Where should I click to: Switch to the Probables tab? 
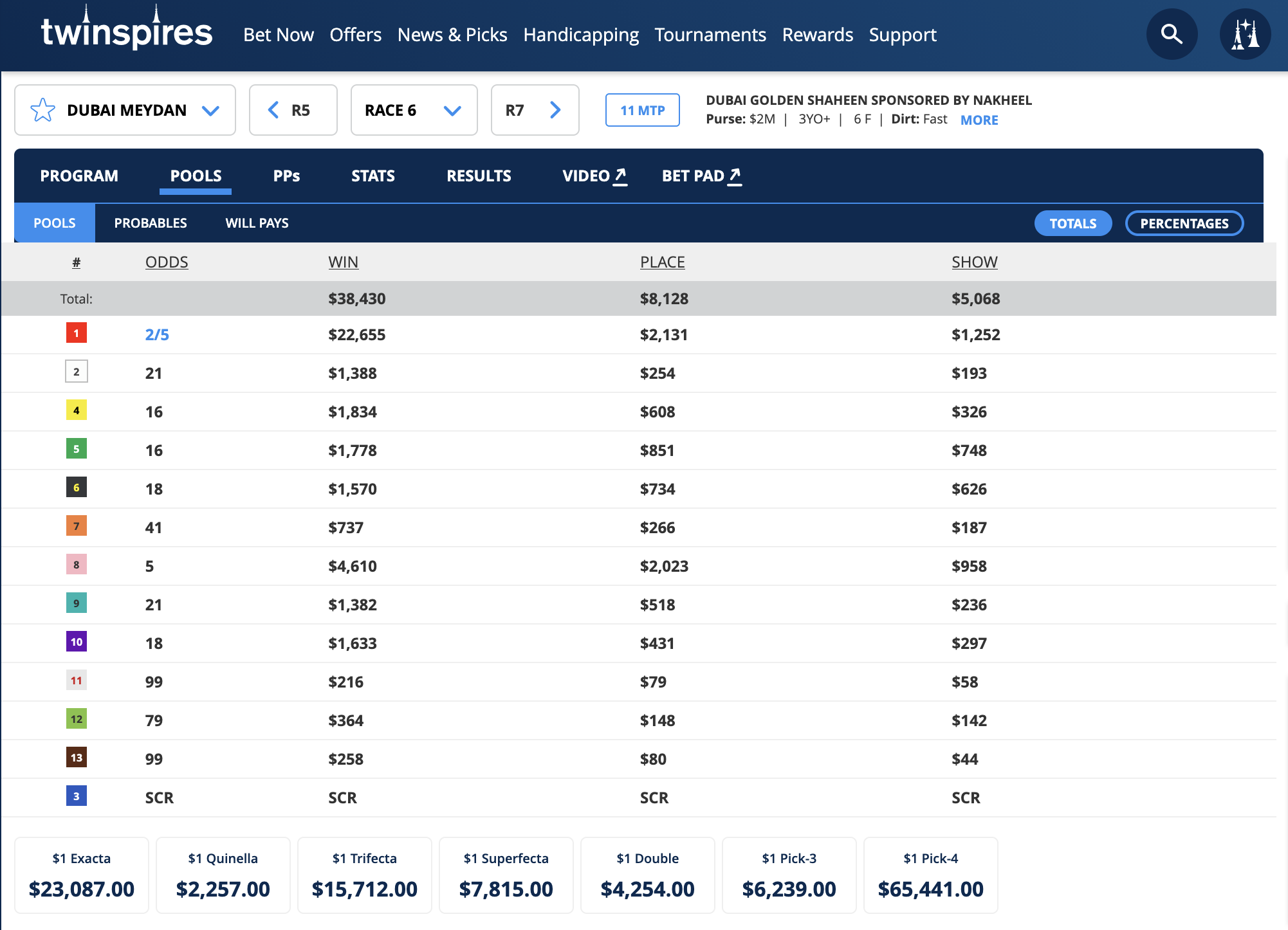click(x=151, y=223)
